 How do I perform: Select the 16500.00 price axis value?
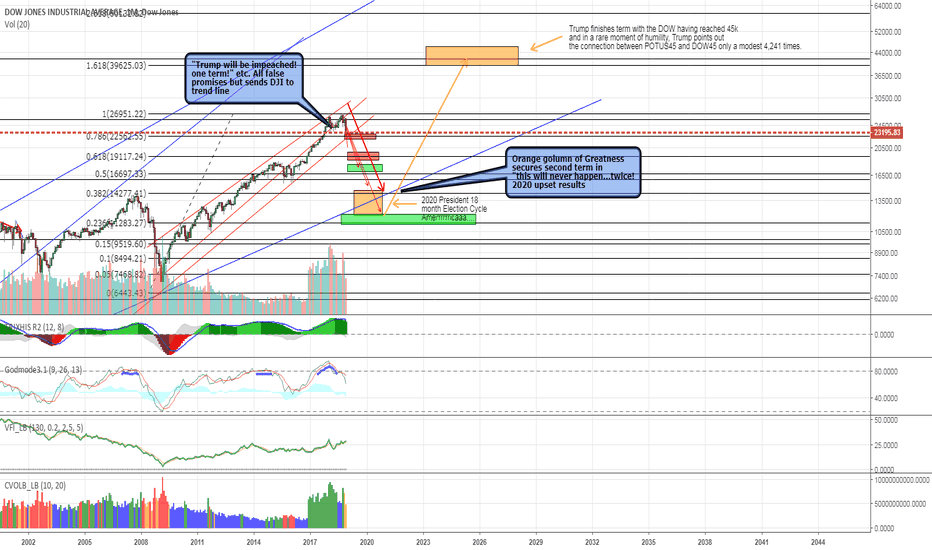888,176
